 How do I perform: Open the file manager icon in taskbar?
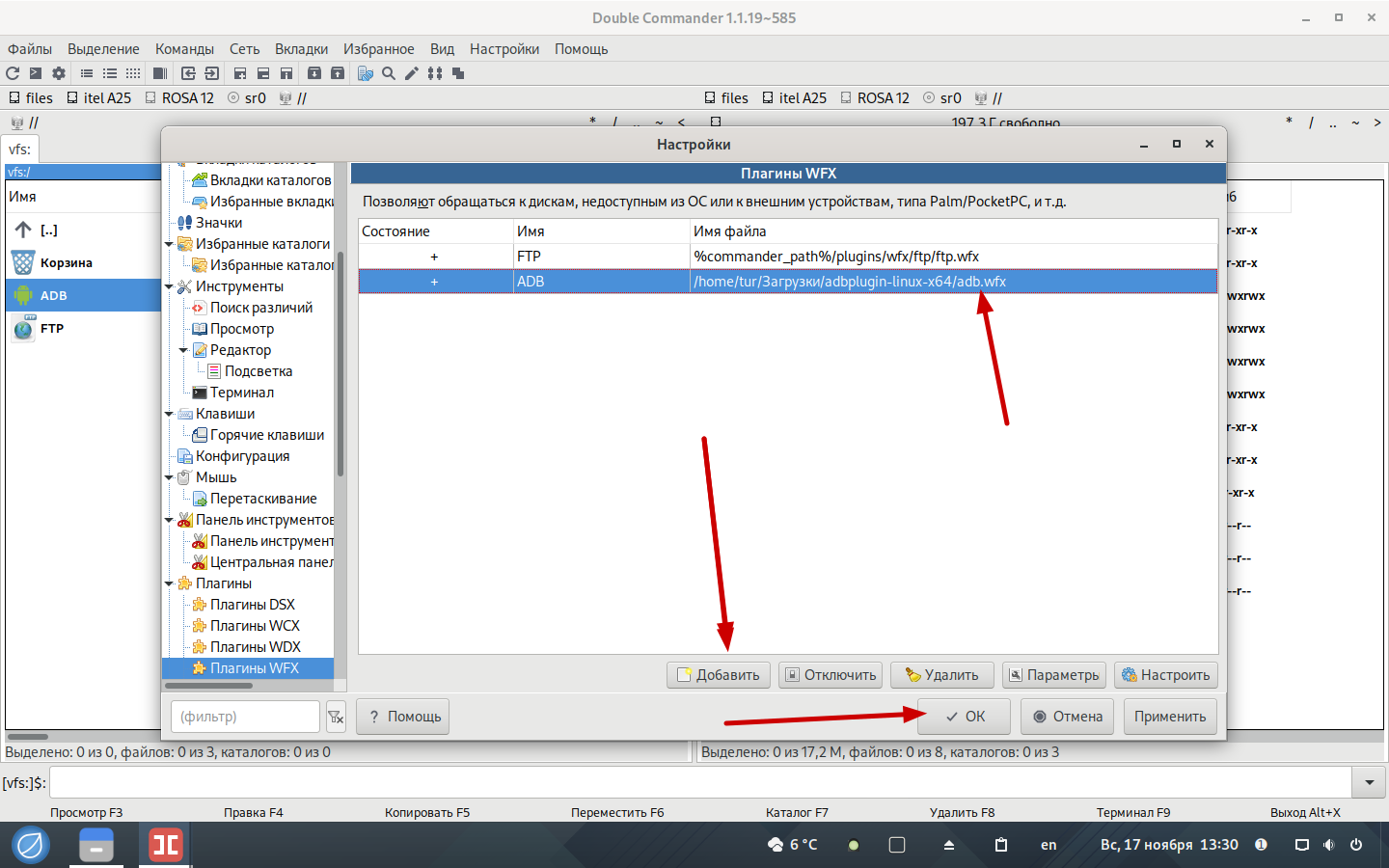tap(95, 845)
